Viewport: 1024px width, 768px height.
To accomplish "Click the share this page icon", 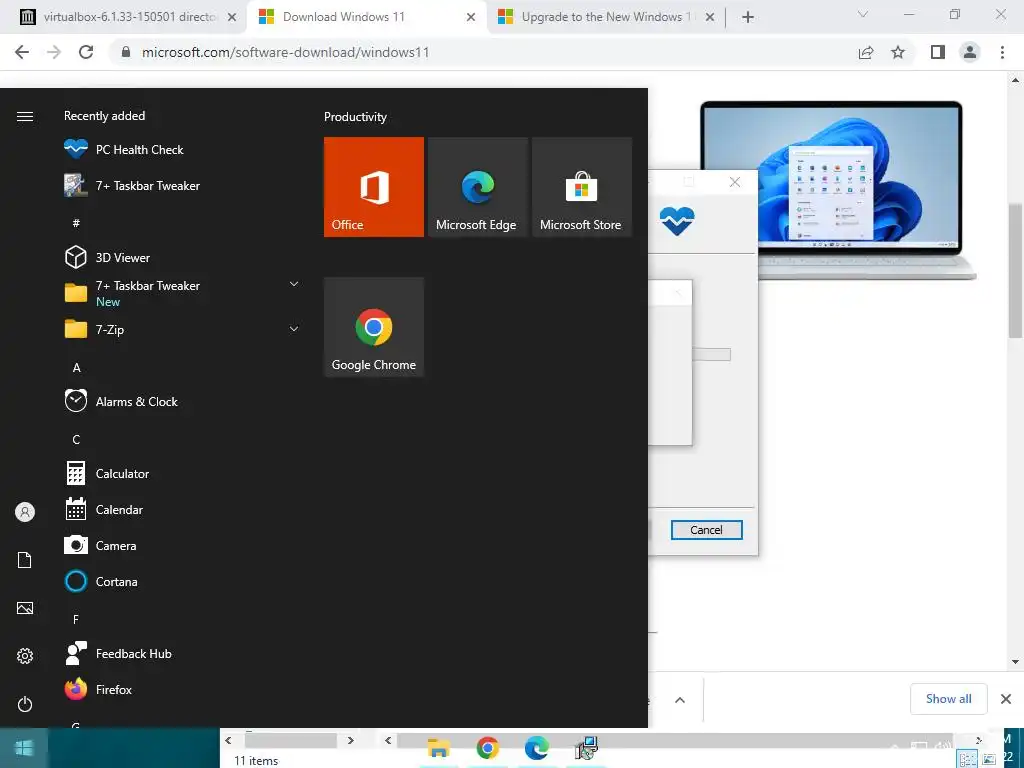I will (865, 52).
